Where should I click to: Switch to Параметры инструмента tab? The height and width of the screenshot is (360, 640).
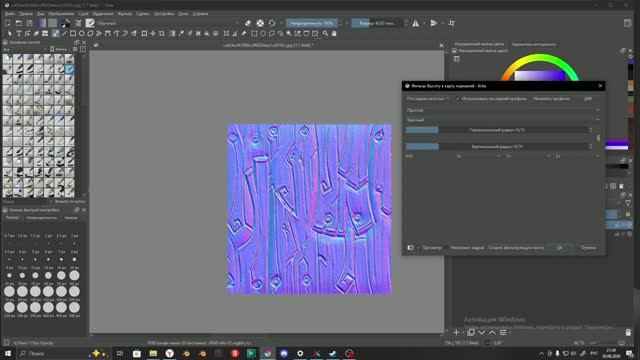pyautogui.click(x=534, y=44)
